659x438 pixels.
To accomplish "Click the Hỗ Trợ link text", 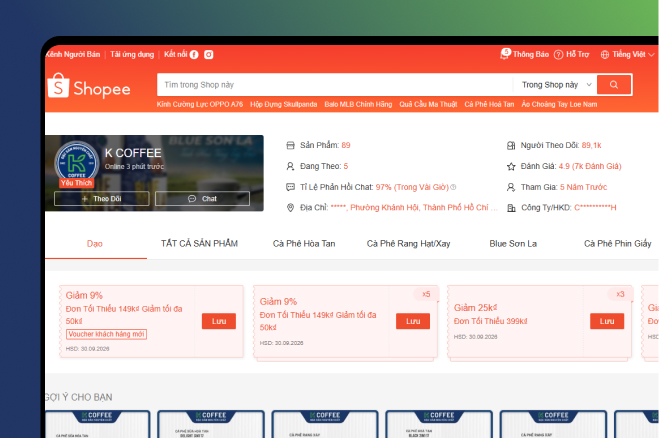I will 577,55.
